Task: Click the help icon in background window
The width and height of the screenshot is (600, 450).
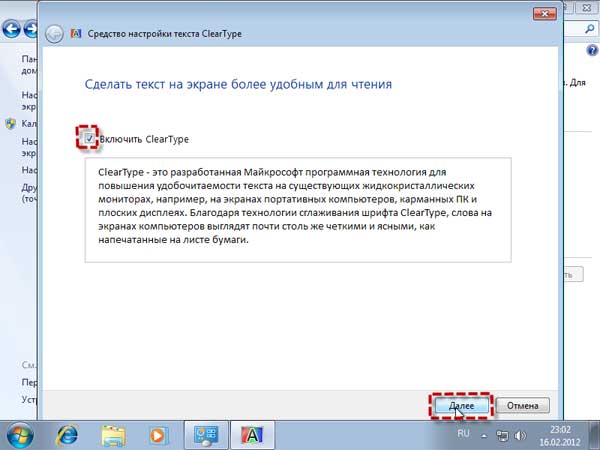Action: click(592, 50)
